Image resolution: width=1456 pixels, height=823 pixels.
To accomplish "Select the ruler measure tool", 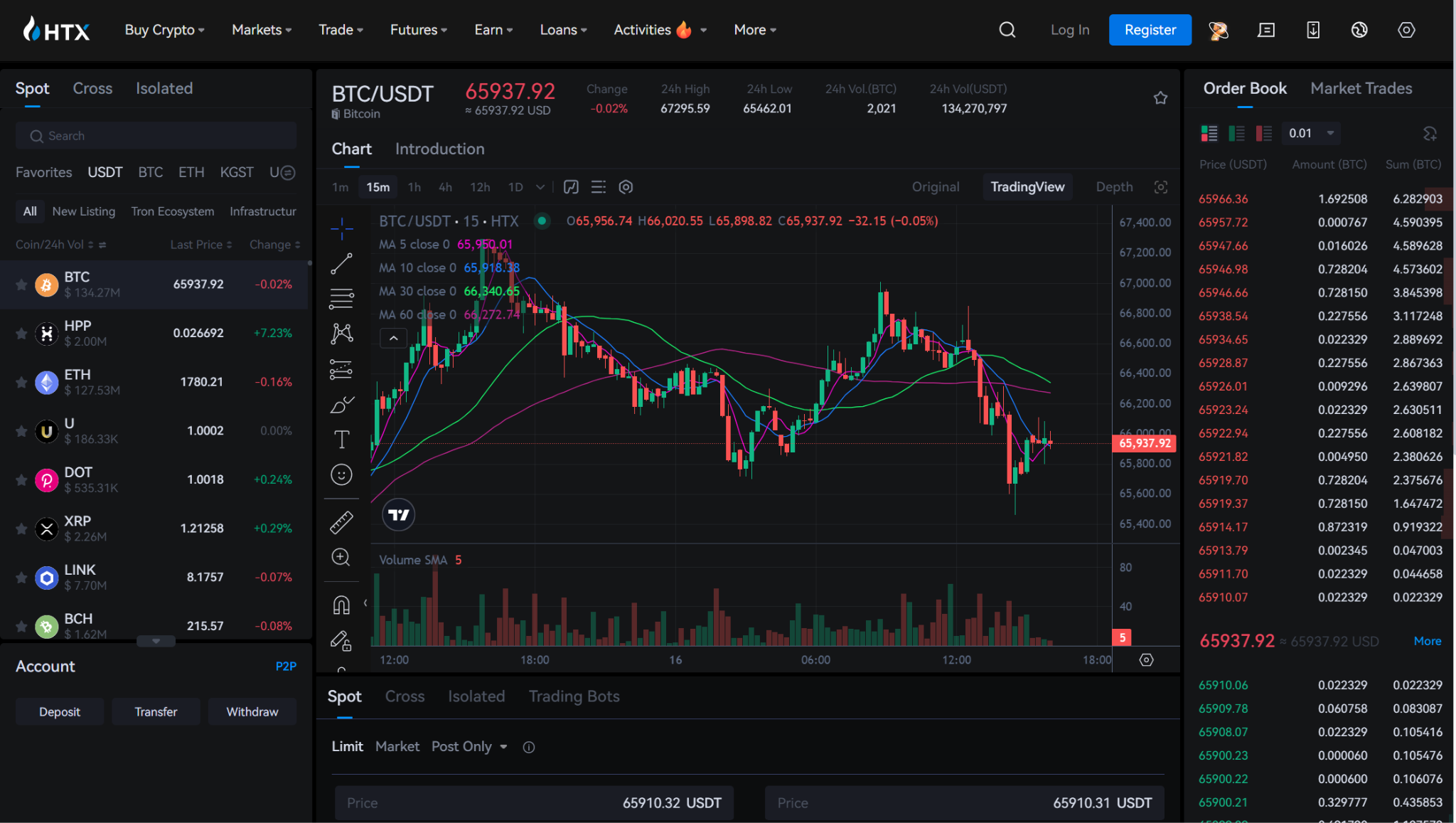I will pyautogui.click(x=341, y=523).
